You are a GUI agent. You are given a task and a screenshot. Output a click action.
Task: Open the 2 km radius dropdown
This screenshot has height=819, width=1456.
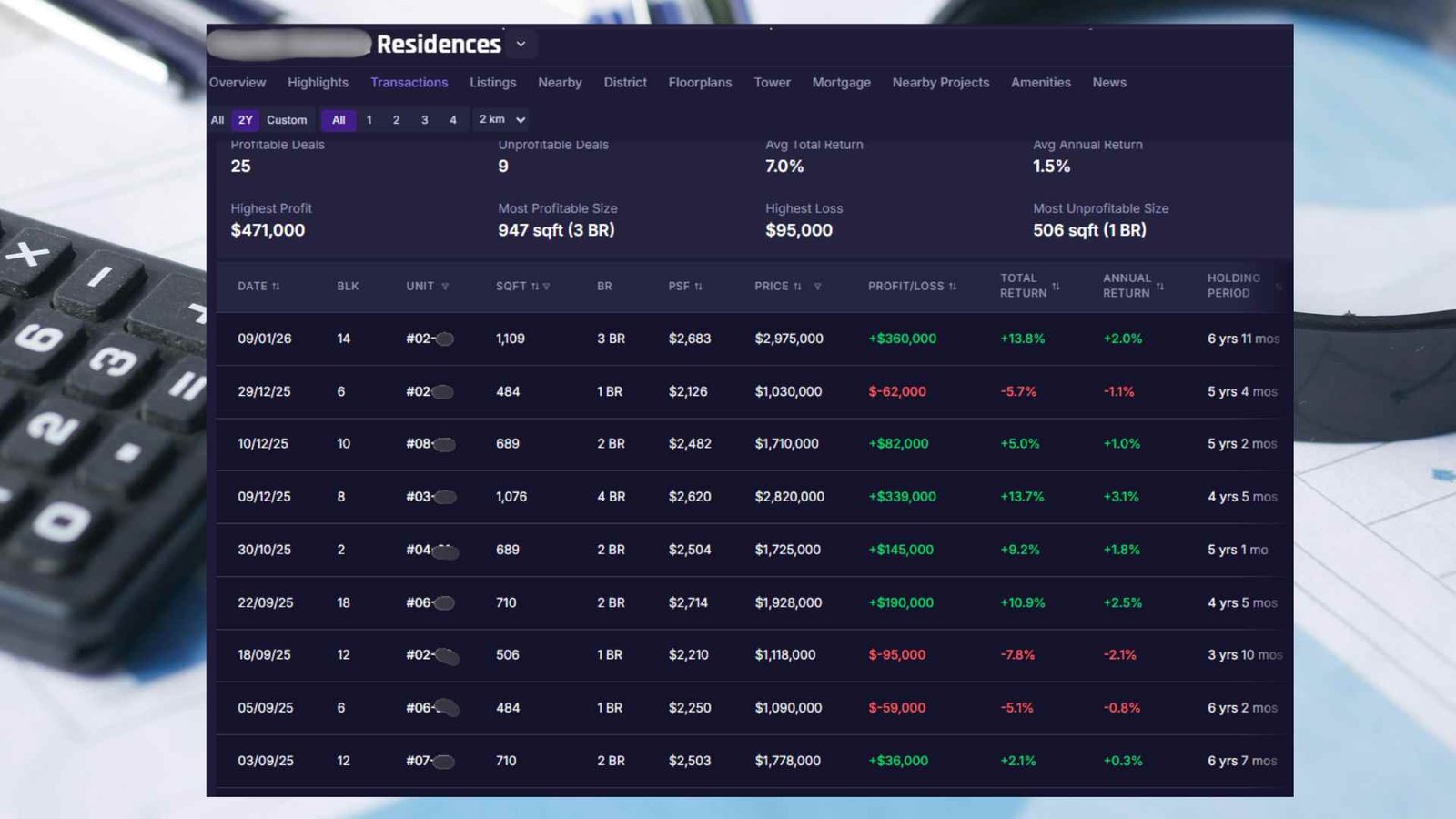pos(501,120)
